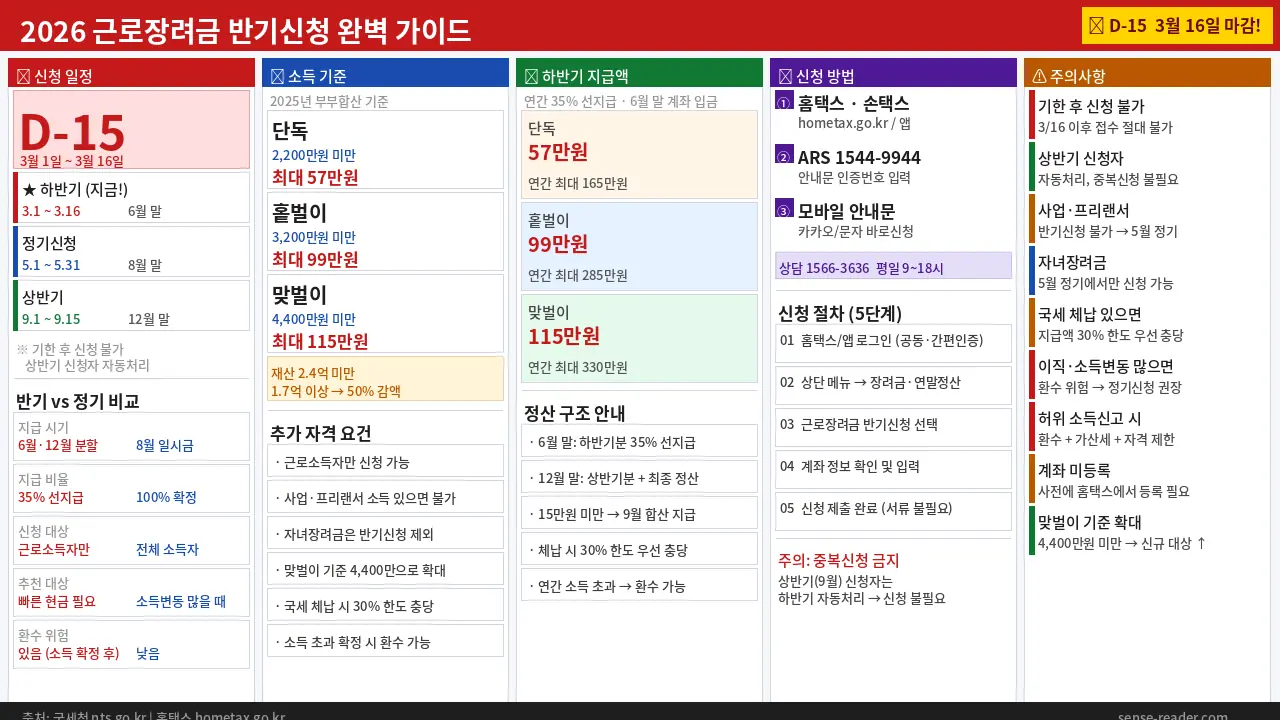Select step 05 신청 제출 완료
Viewport: 1280px width, 720px height.
click(893, 509)
